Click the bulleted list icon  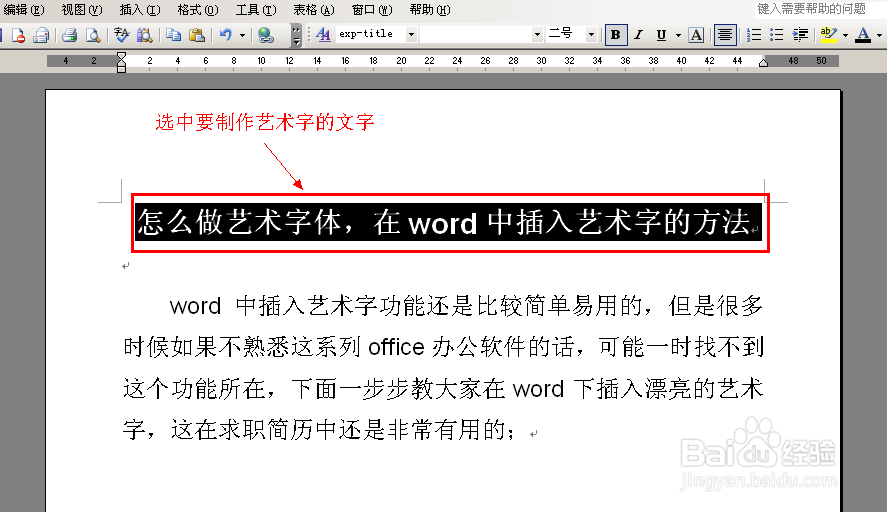pyautogui.click(x=777, y=35)
